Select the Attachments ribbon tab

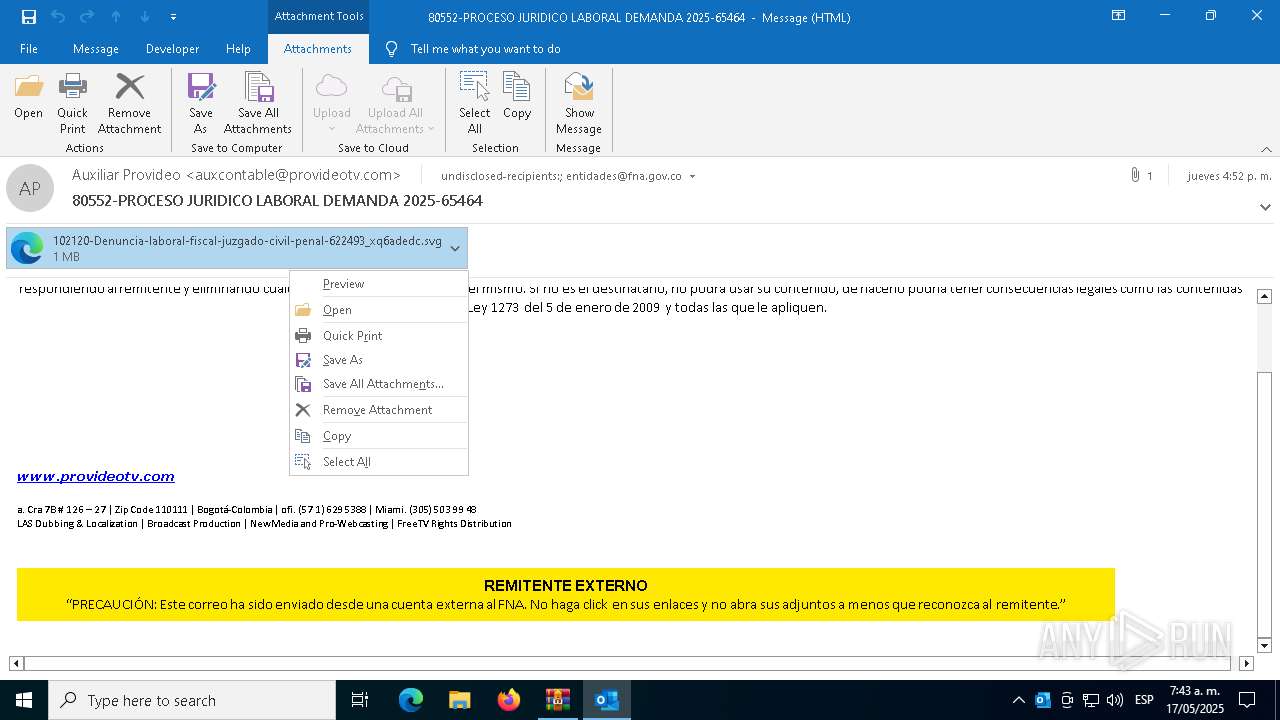pos(318,49)
